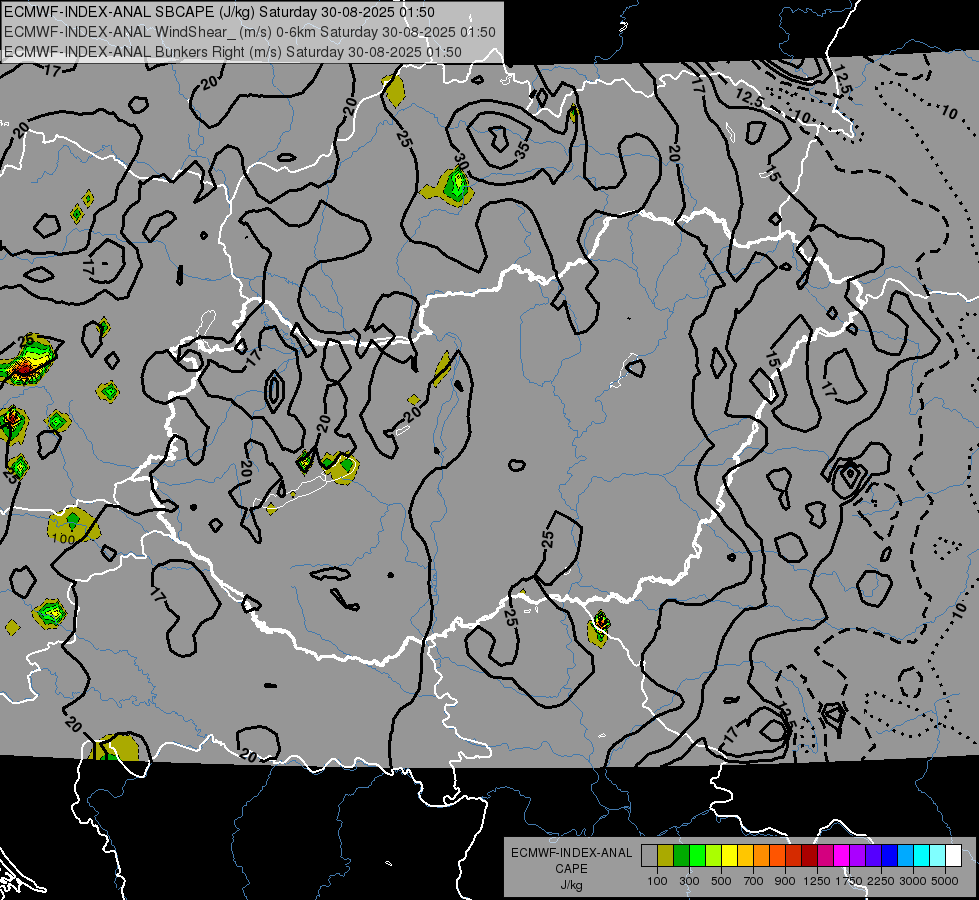Select the Bunkers Right (m/s) title line
Image resolution: width=979 pixels, height=900 pixels.
point(233,52)
